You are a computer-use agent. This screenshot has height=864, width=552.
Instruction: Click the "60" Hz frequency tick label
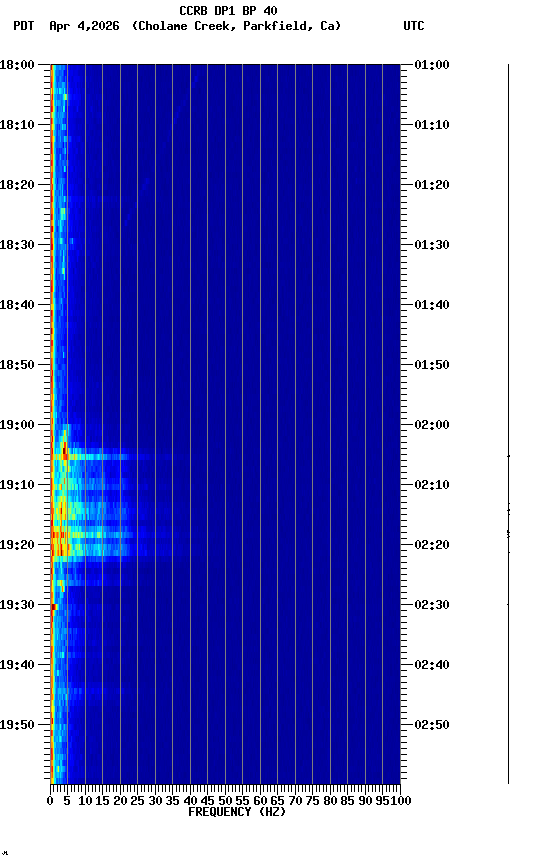click(x=260, y=802)
